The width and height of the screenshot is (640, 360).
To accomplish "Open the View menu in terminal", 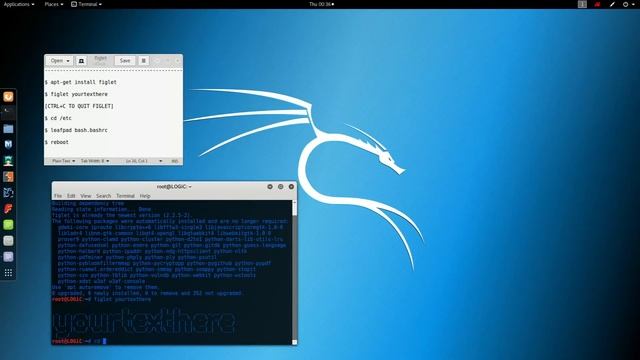I will (x=86, y=196).
